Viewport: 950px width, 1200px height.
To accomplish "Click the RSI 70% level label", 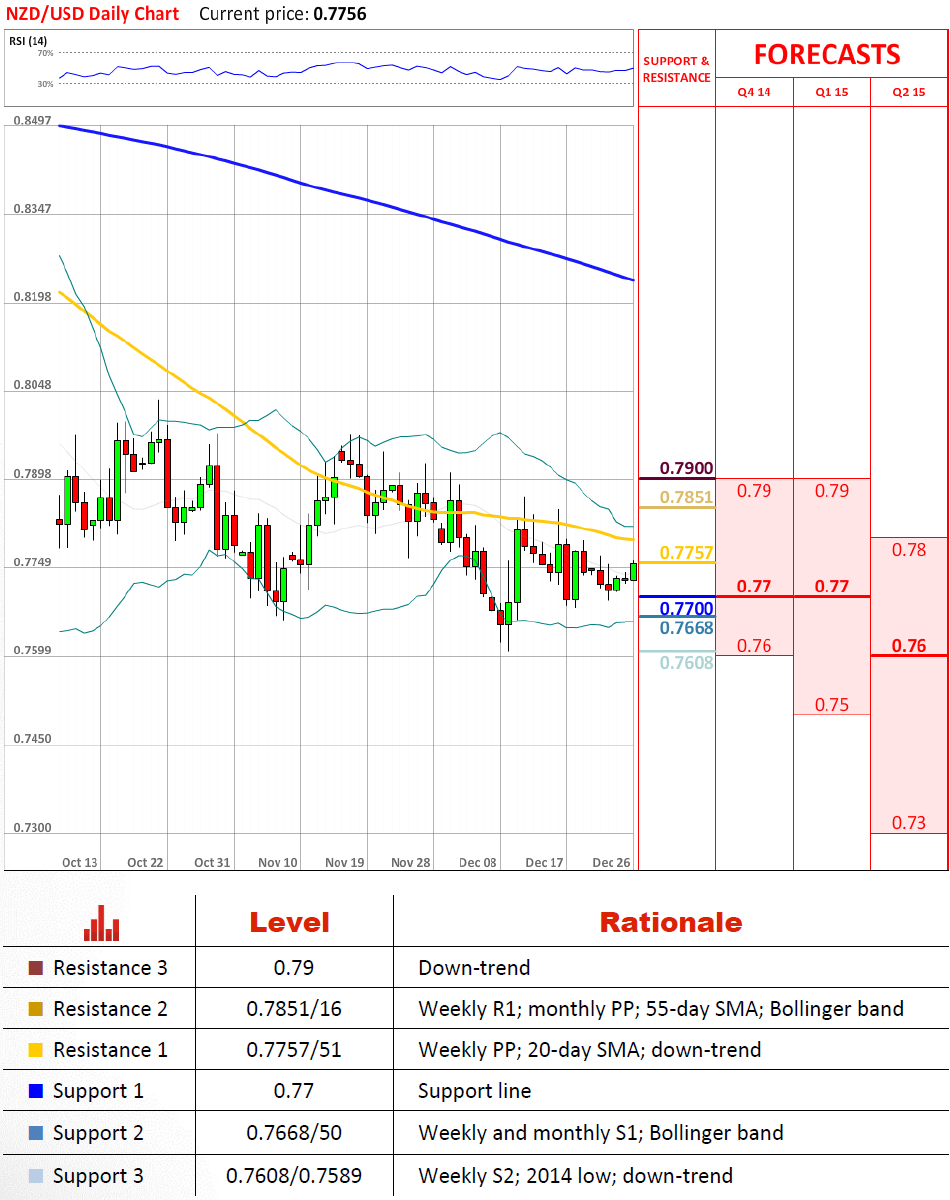I will click(46, 52).
